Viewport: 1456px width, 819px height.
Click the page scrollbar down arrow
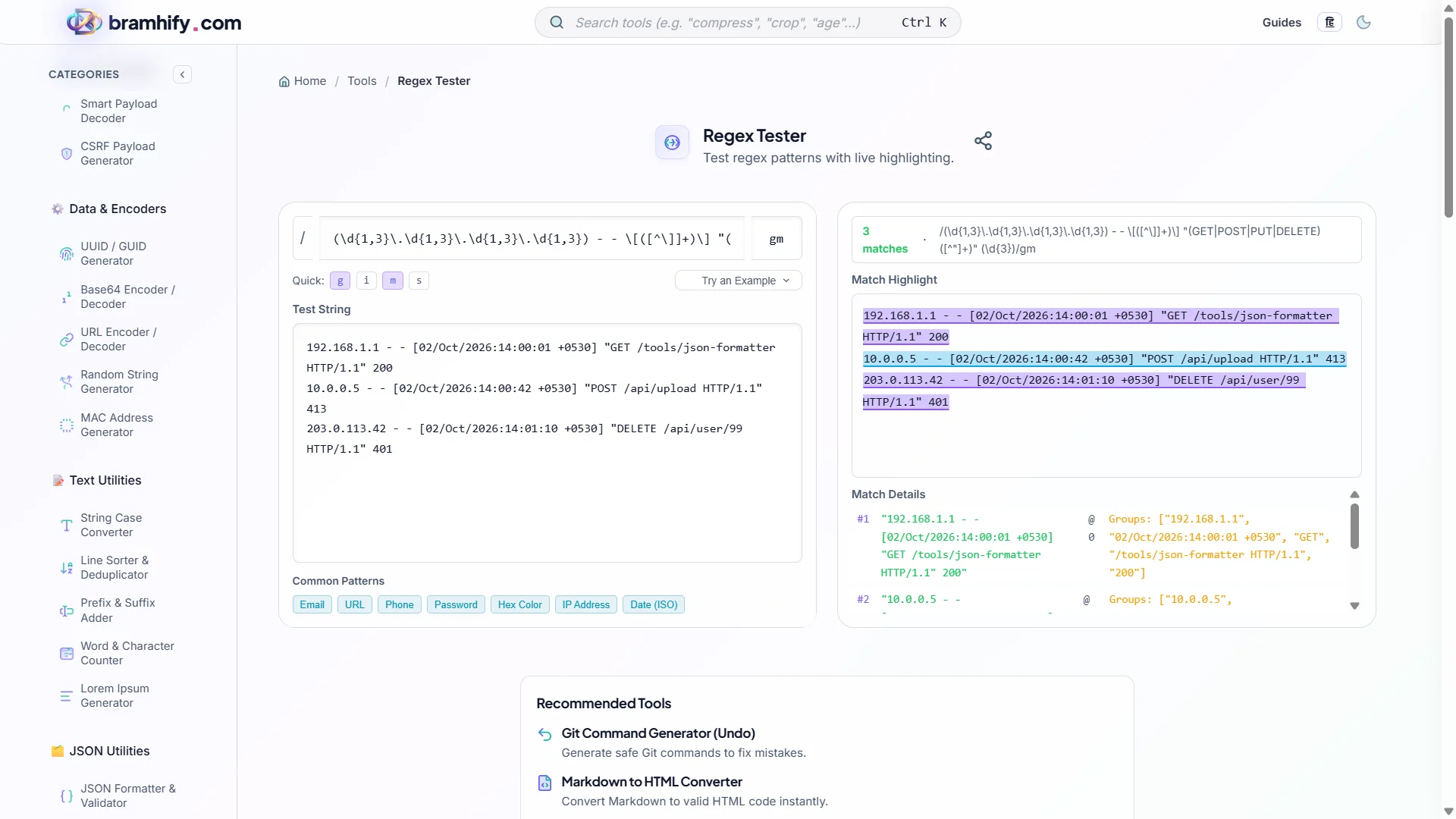pos(1448,811)
